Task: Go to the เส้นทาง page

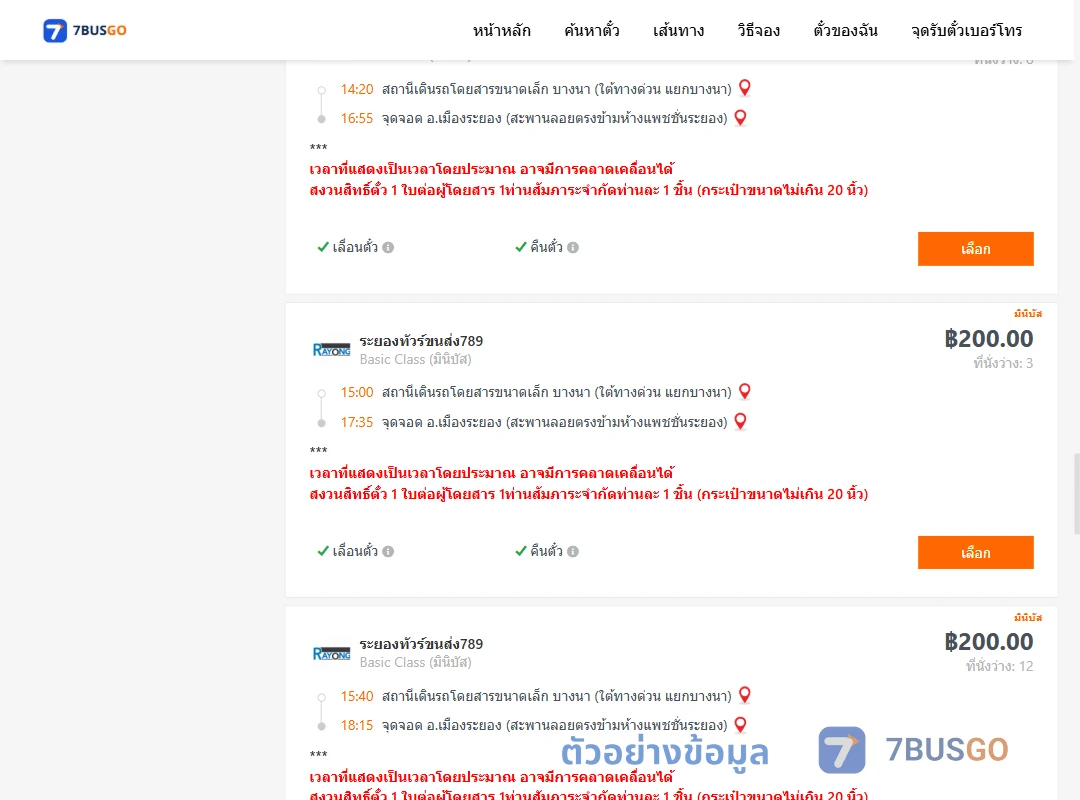Action: pyautogui.click(x=678, y=30)
